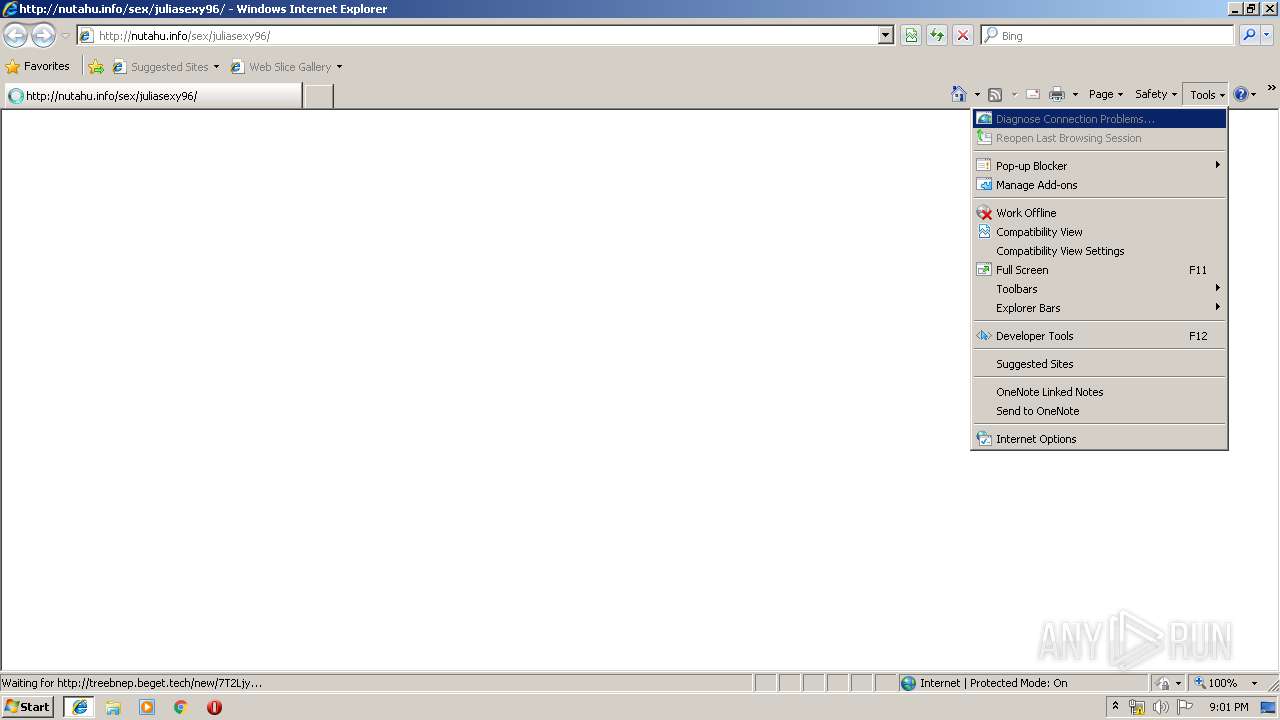Open recent pages dropdown next to Forward
Screen dimensions: 1280x720
[65, 36]
